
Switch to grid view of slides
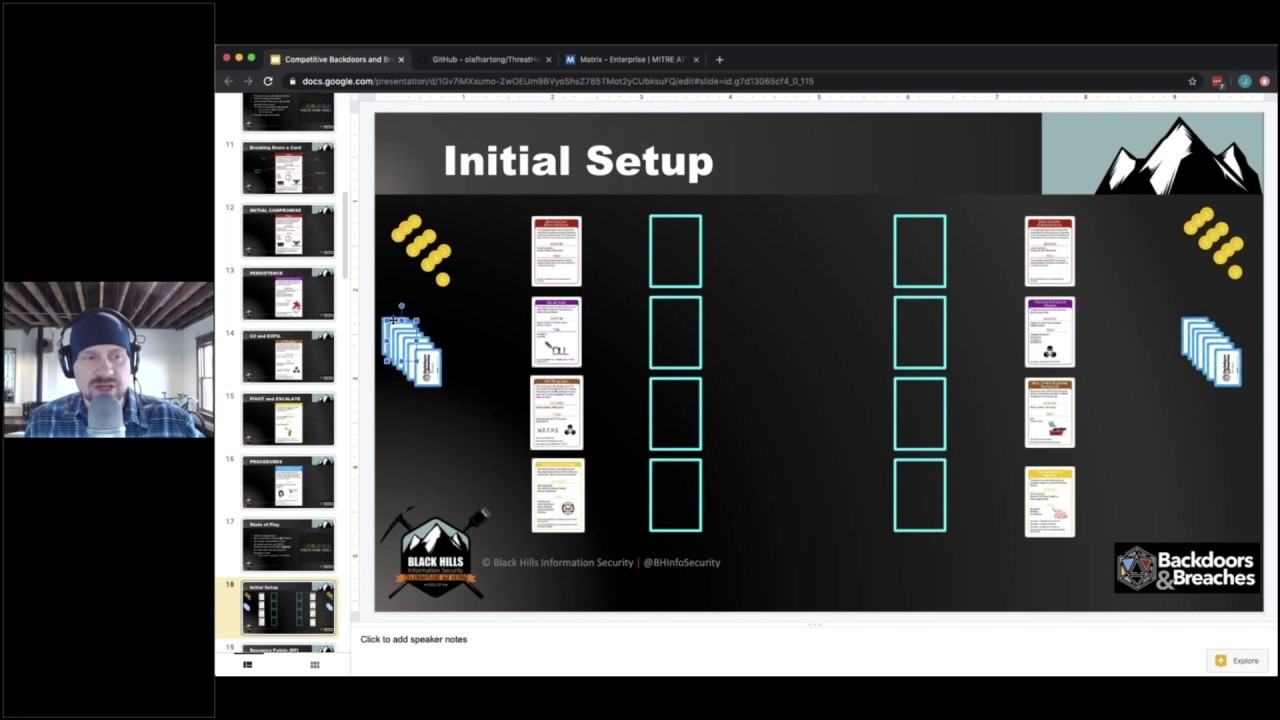coord(315,665)
